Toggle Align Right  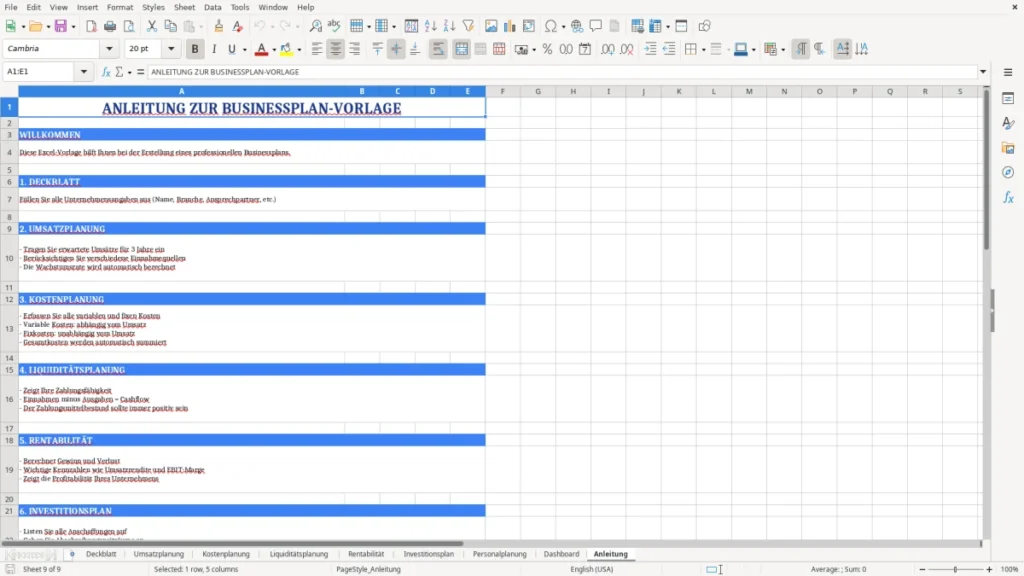click(x=355, y=49)
